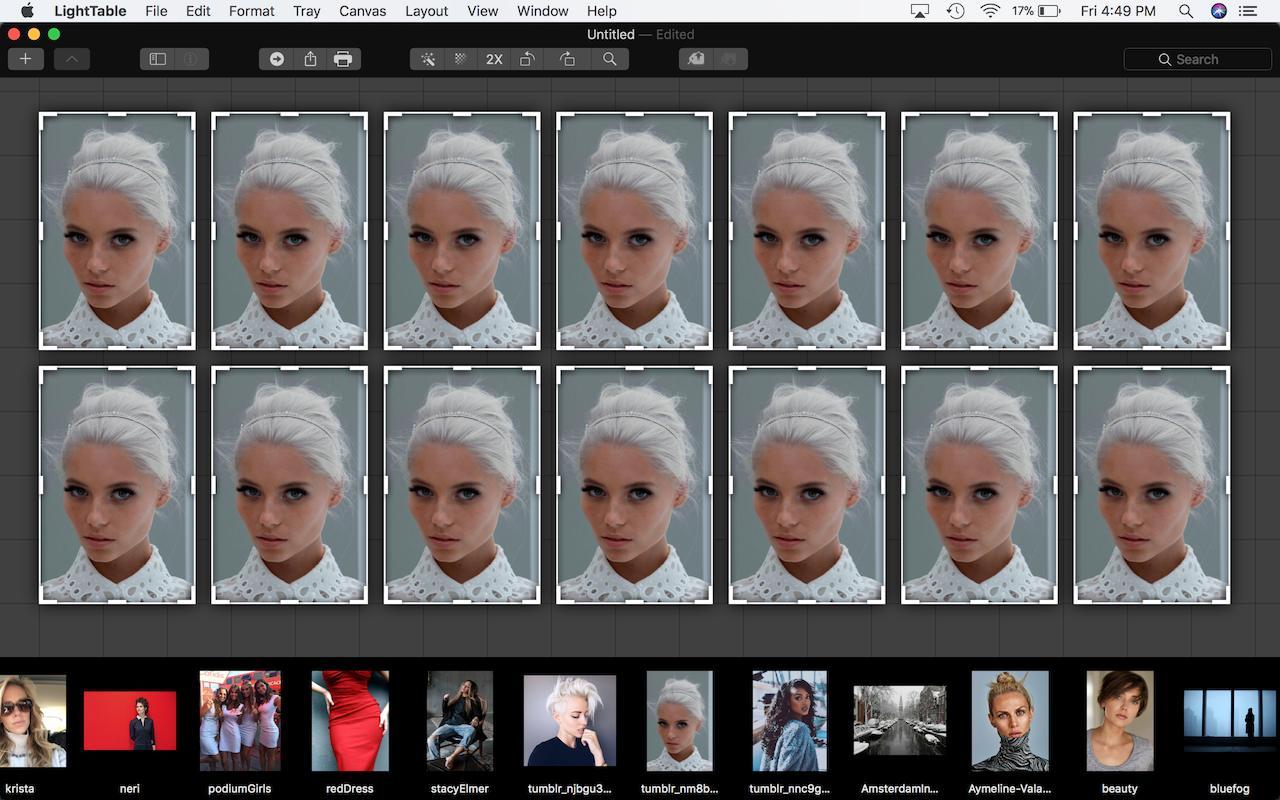Toggle the sidebar panel icon
This screenshot has width=1280, height=800.
click(157, 59)
